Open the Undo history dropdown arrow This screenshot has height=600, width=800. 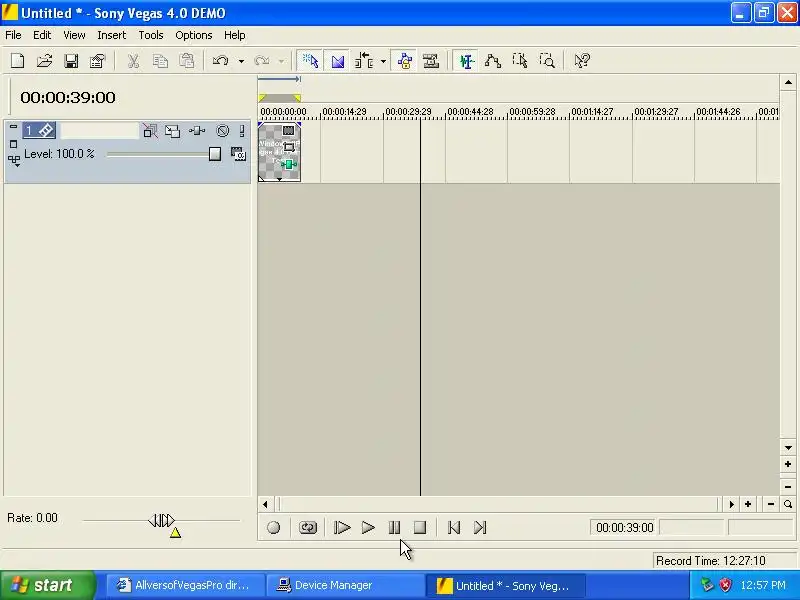[x=241, y=61]
